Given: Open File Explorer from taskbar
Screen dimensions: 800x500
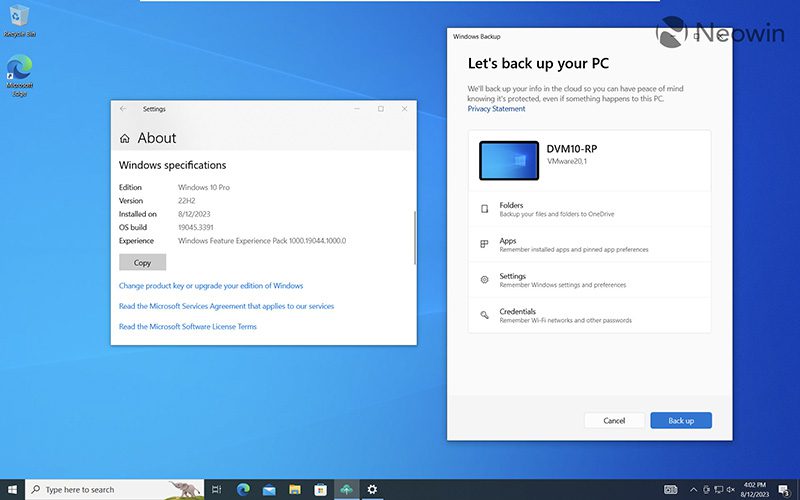Looking at the screenshot, I should point(295,490).
